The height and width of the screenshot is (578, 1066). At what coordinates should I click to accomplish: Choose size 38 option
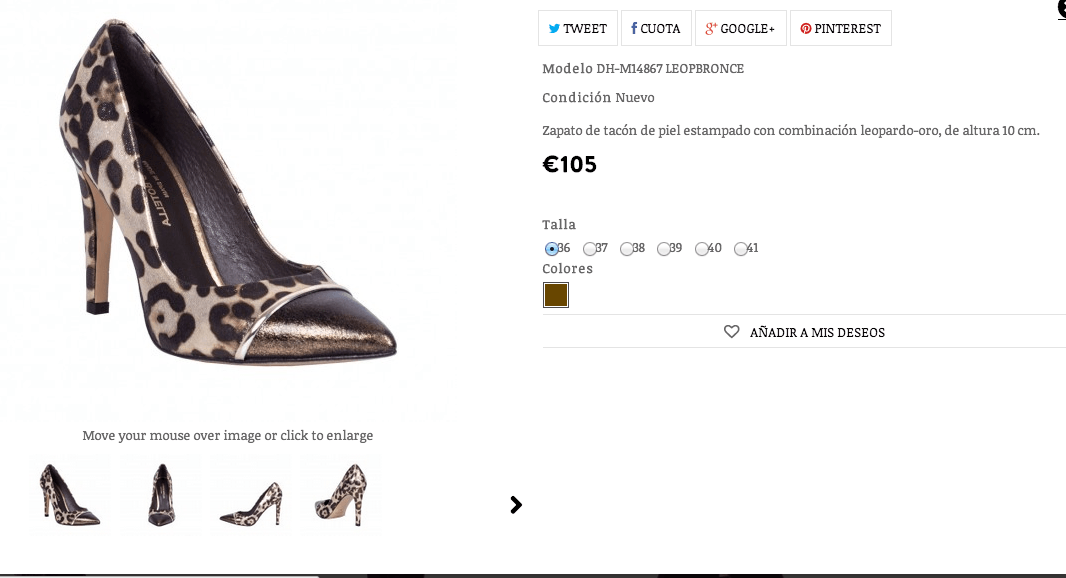(x=626, y=249)
